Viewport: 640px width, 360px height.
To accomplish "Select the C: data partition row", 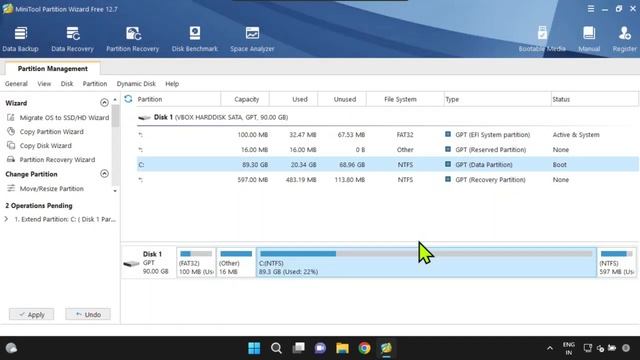I will coord(387,164).
